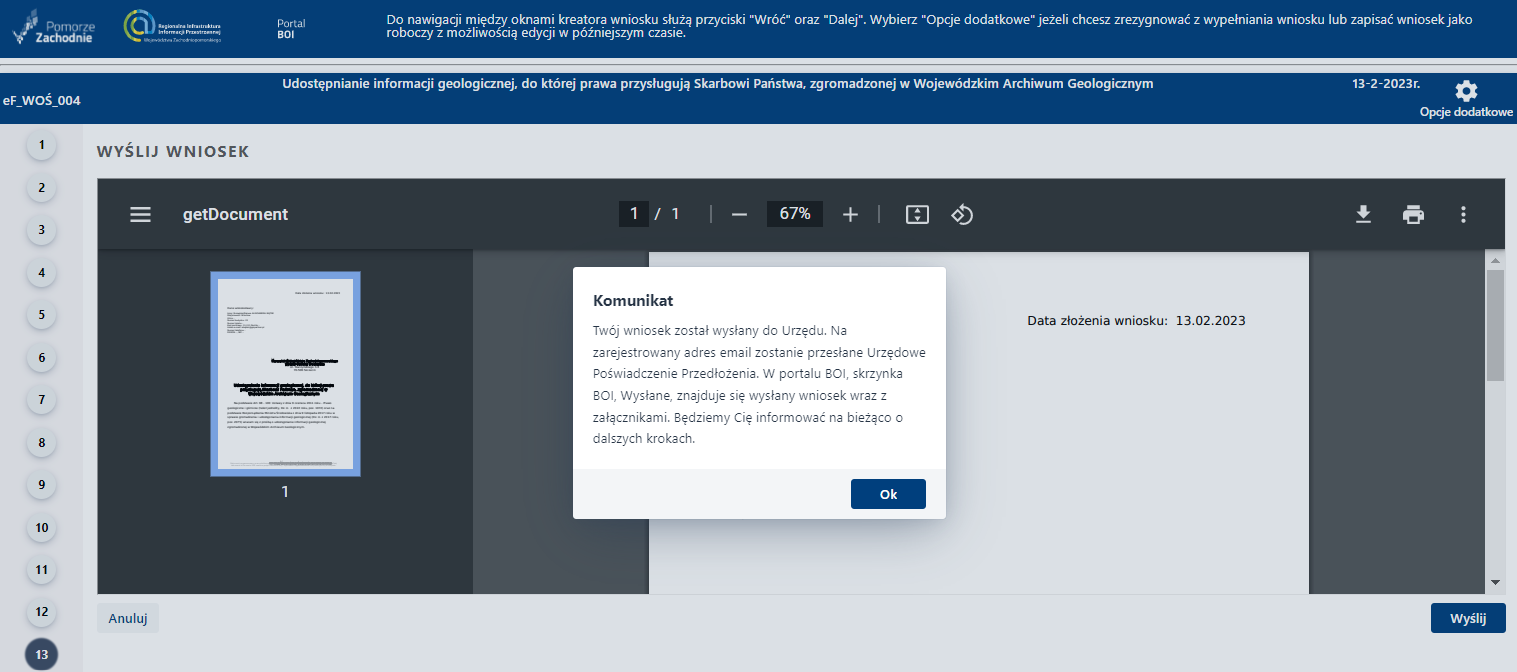Open PDF viewer more actions menu
This screenshot has height=672, width=1517.
(1463, 214)
